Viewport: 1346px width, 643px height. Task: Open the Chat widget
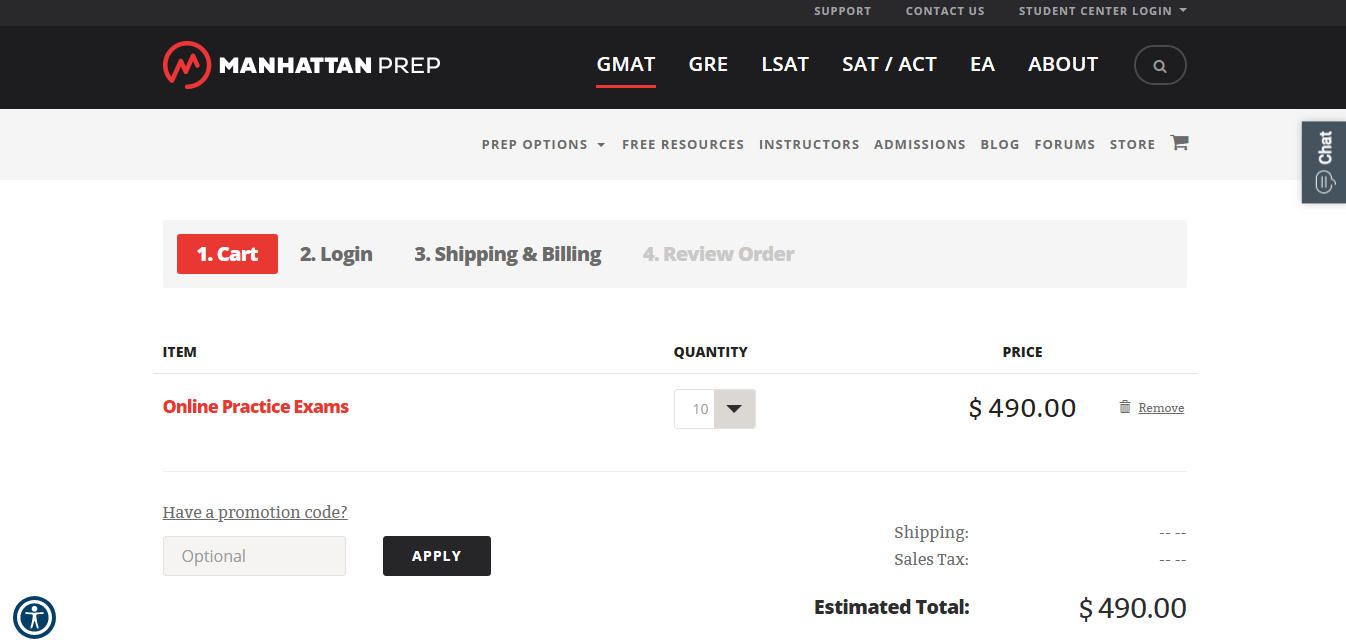(x=1324, y=162)
